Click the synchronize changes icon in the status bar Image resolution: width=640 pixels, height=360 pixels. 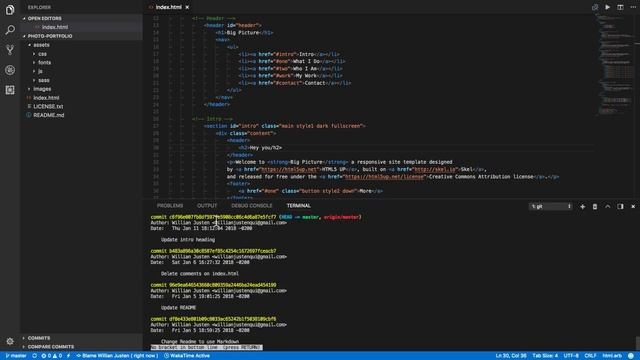pyautogui.click(x=35, y=356)
